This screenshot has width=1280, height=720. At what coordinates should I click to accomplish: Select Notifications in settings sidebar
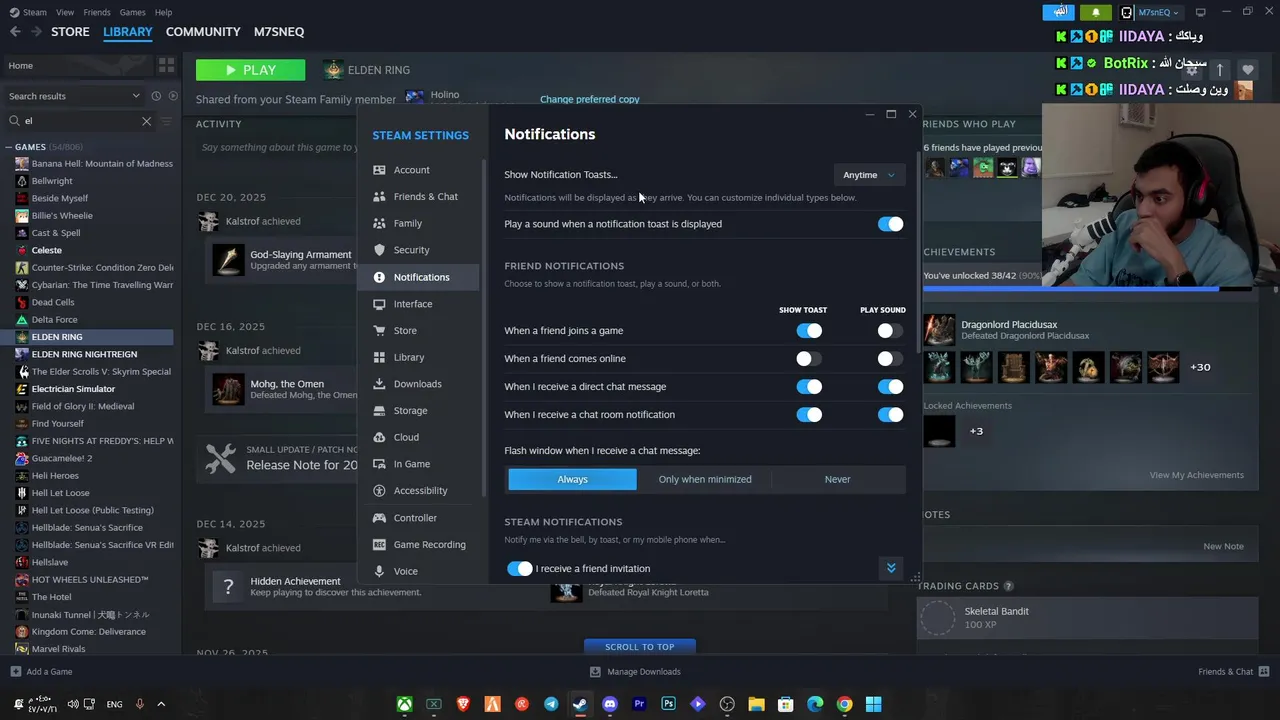pos(419,277)
